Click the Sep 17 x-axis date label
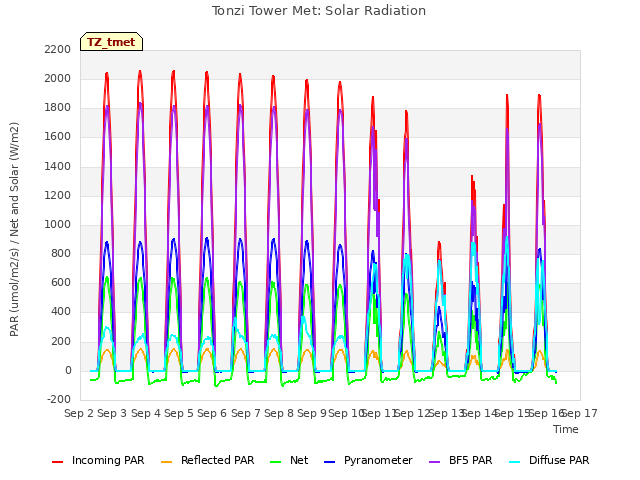The height and width of the screenshot is (480, 640). (580, 413)
